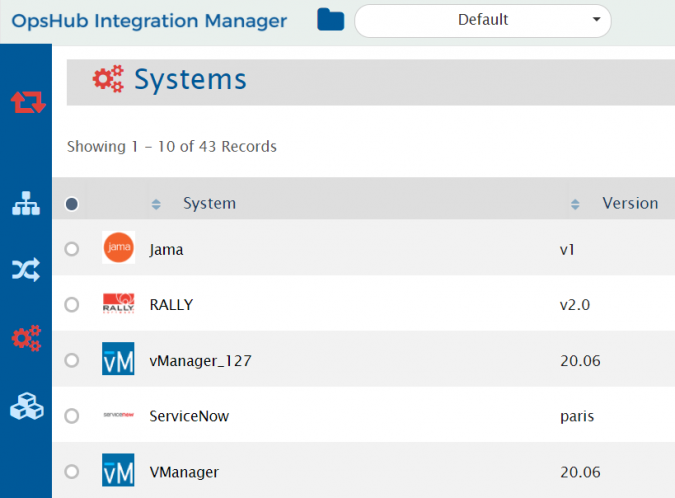The image size is (675, 498).
Task: Open the shuffle arrows sidebar icon
Action: click(26, 269)
